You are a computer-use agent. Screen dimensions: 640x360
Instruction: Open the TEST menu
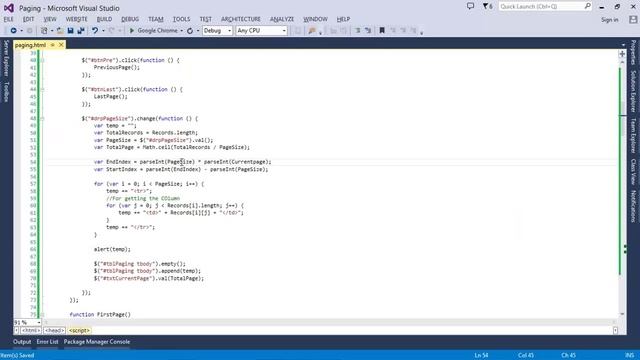pyautogui.click(x=206, y=19)
